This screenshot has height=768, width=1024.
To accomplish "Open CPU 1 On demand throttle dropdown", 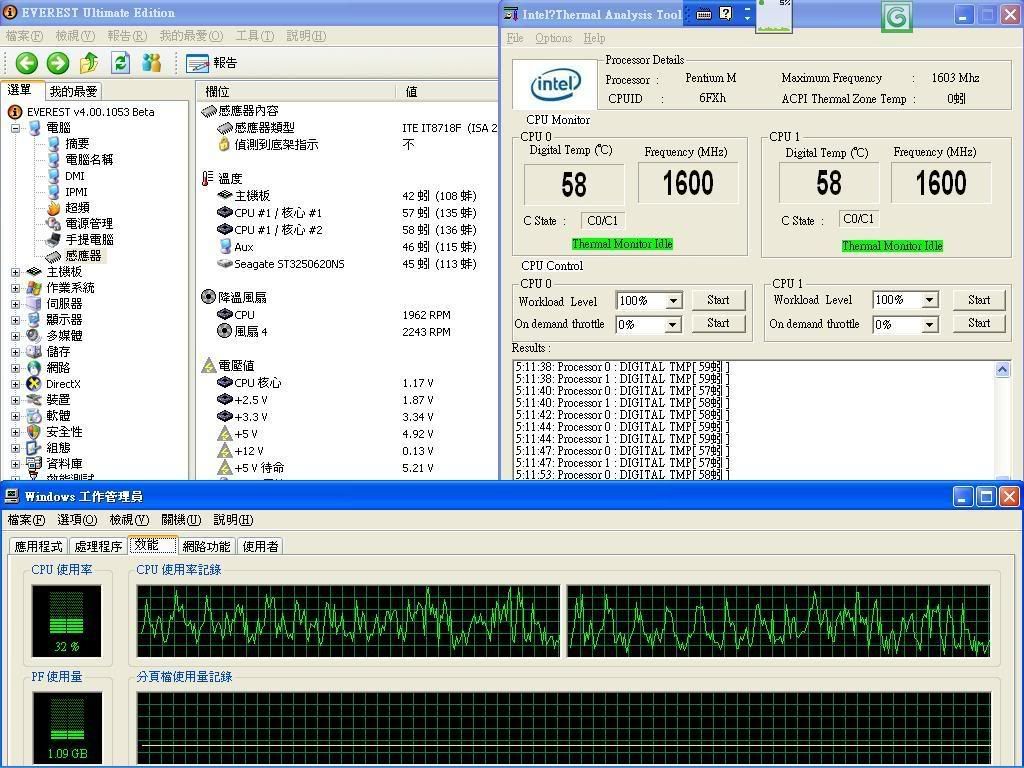I will tap(930, 325).
